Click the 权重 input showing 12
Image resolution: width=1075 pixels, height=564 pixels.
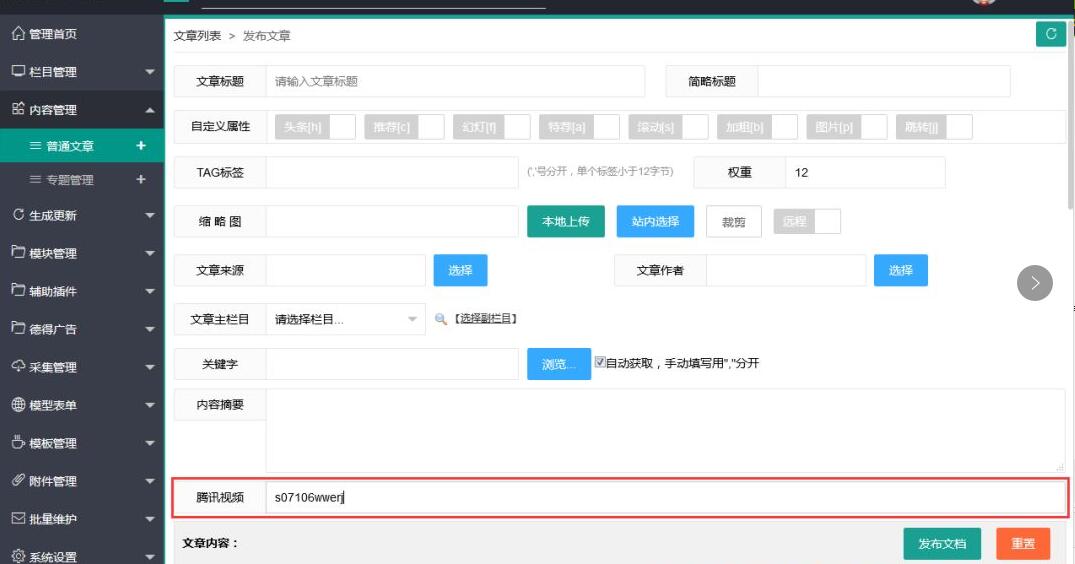click(865, 173)
